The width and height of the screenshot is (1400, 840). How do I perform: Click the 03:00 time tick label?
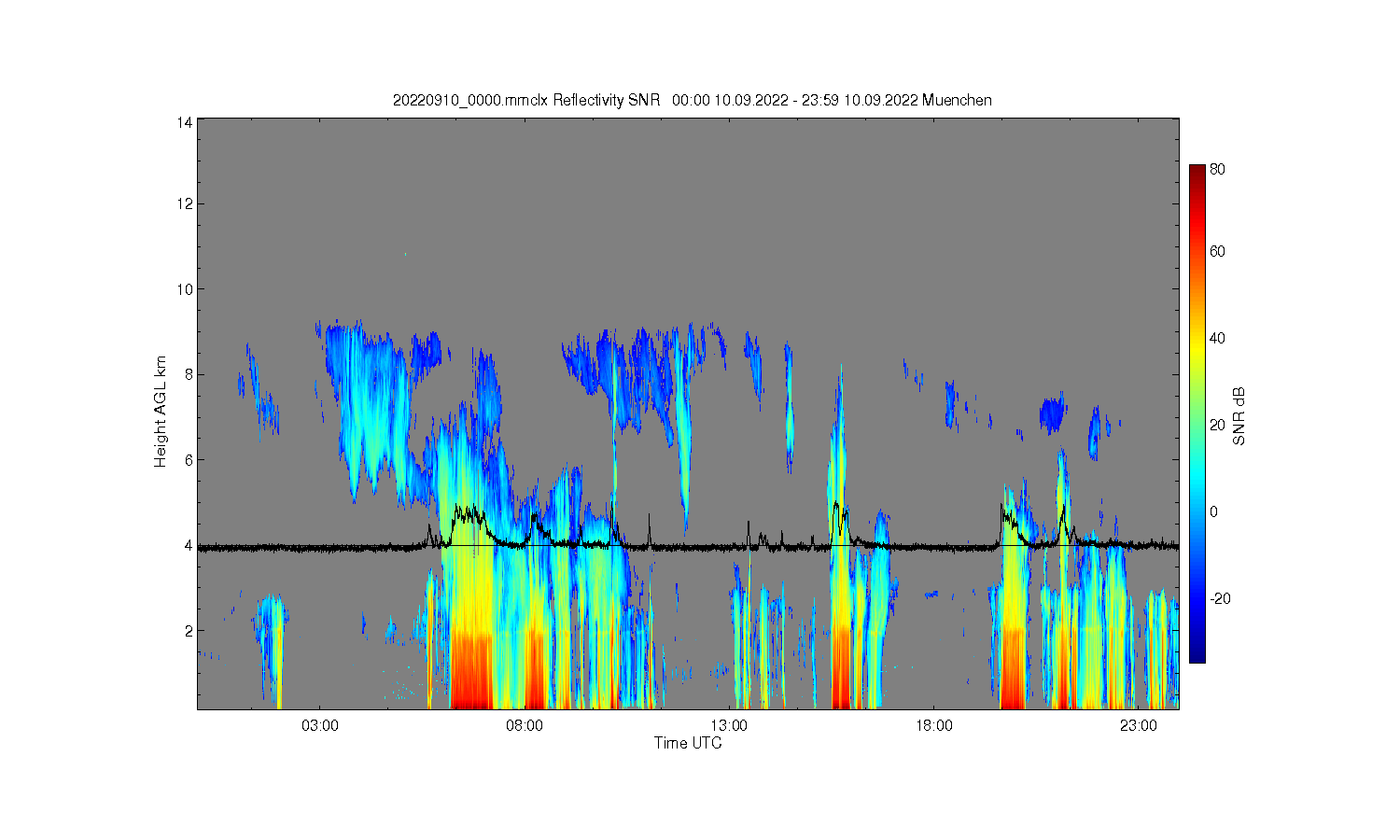(320, 726)
